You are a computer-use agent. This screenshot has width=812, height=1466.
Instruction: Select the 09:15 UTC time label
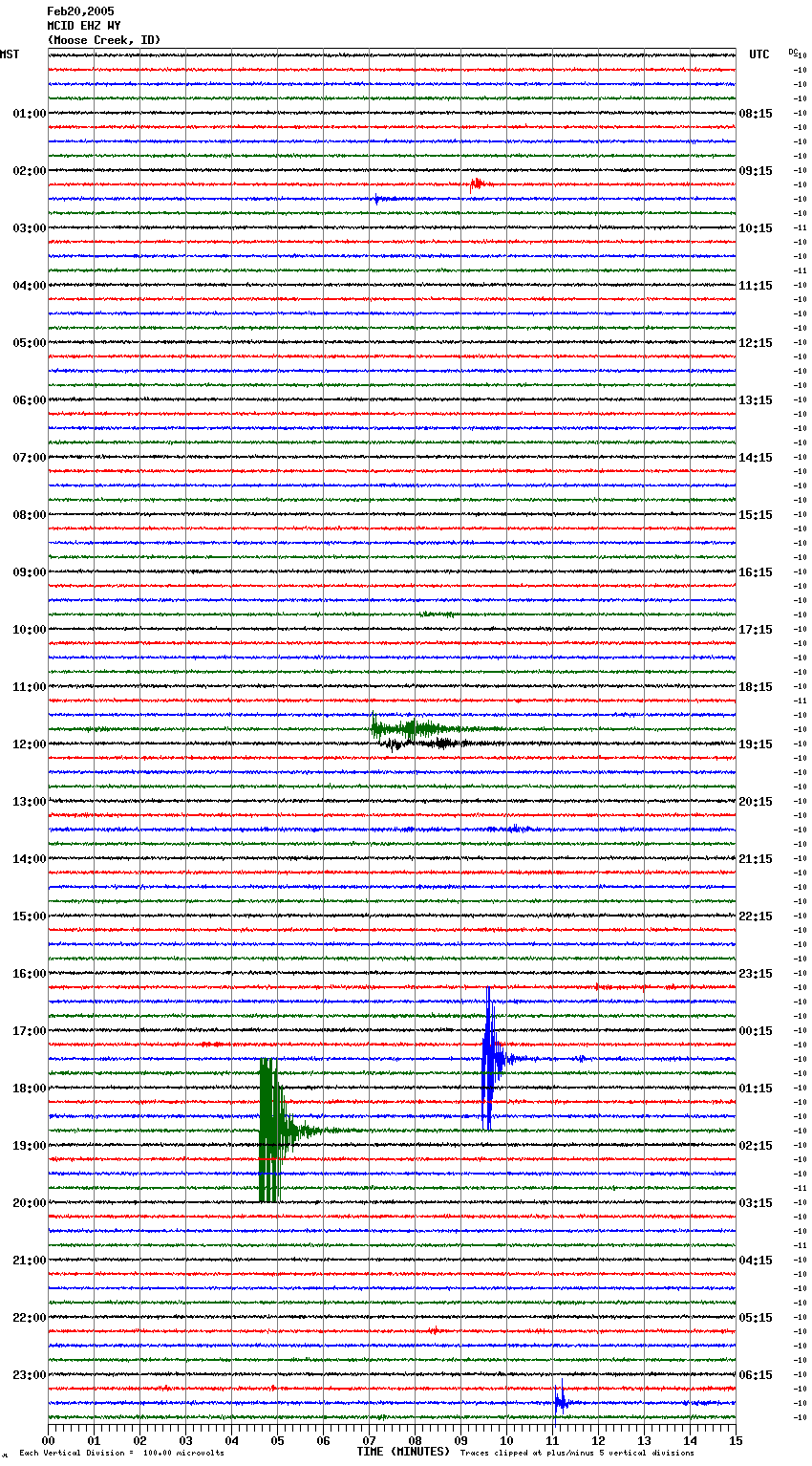(x=756, y=171)
